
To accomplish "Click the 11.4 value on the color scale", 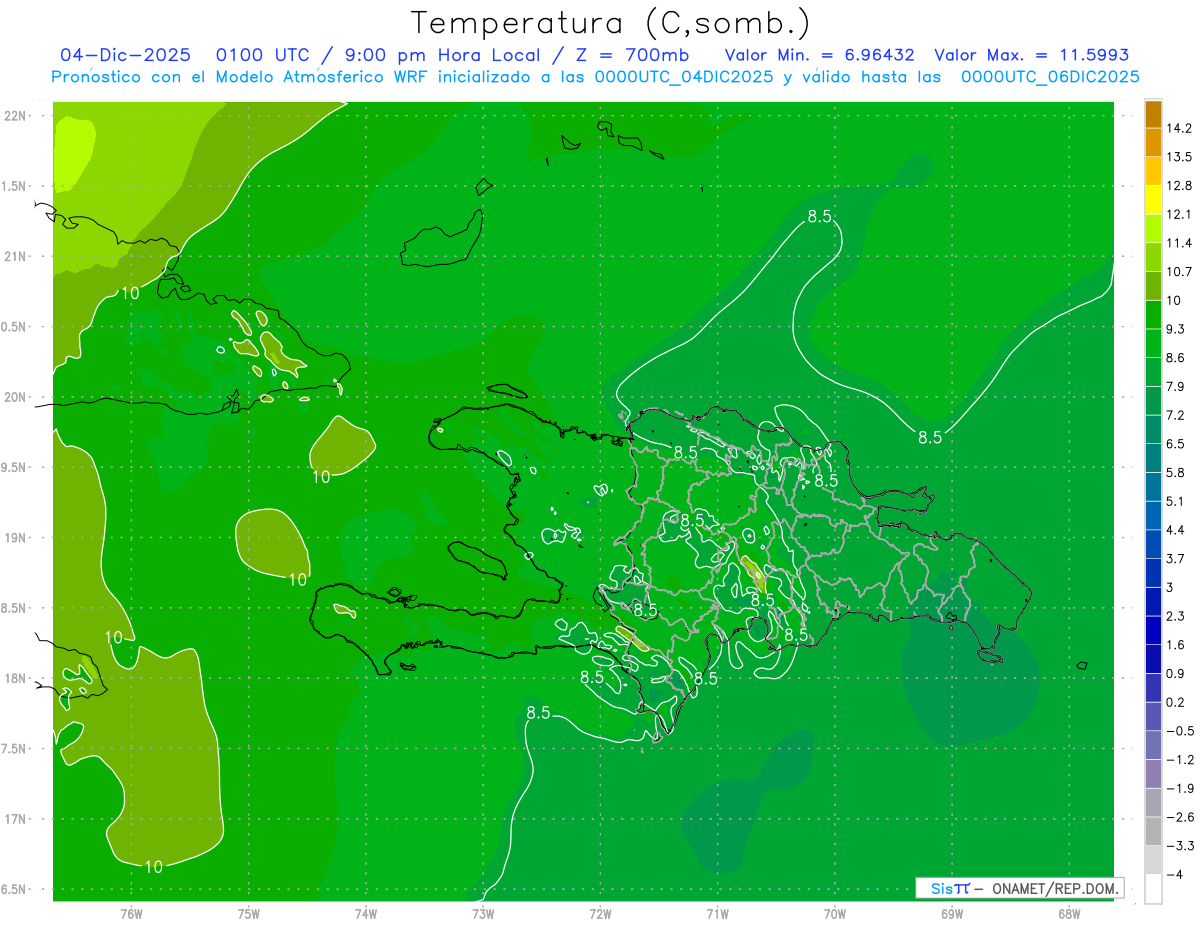I will point(1180,243).
